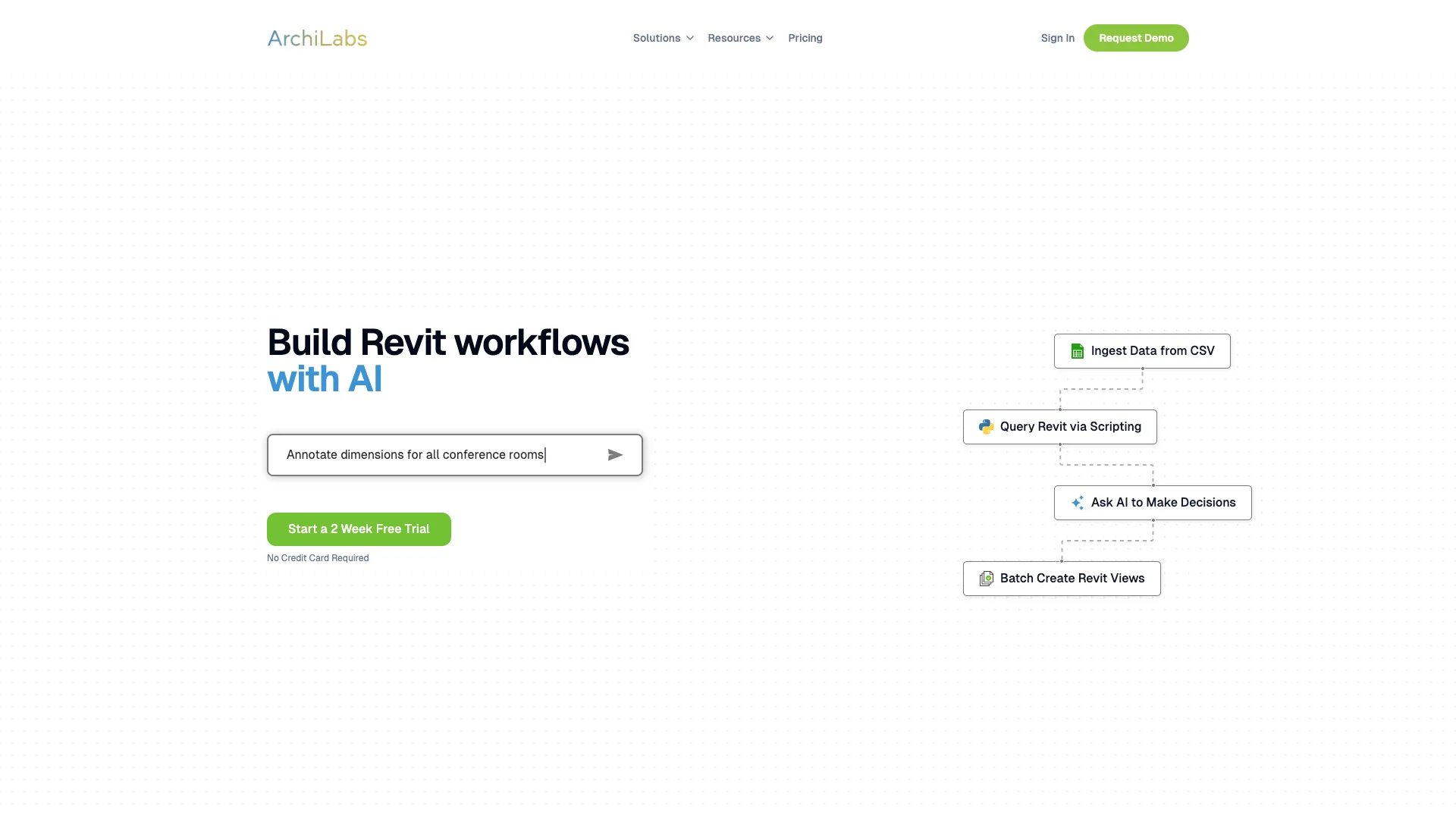The width and height of the screenshot is (1456, 819).
Task: Click the Sign In link
Action: [1057, 38]
